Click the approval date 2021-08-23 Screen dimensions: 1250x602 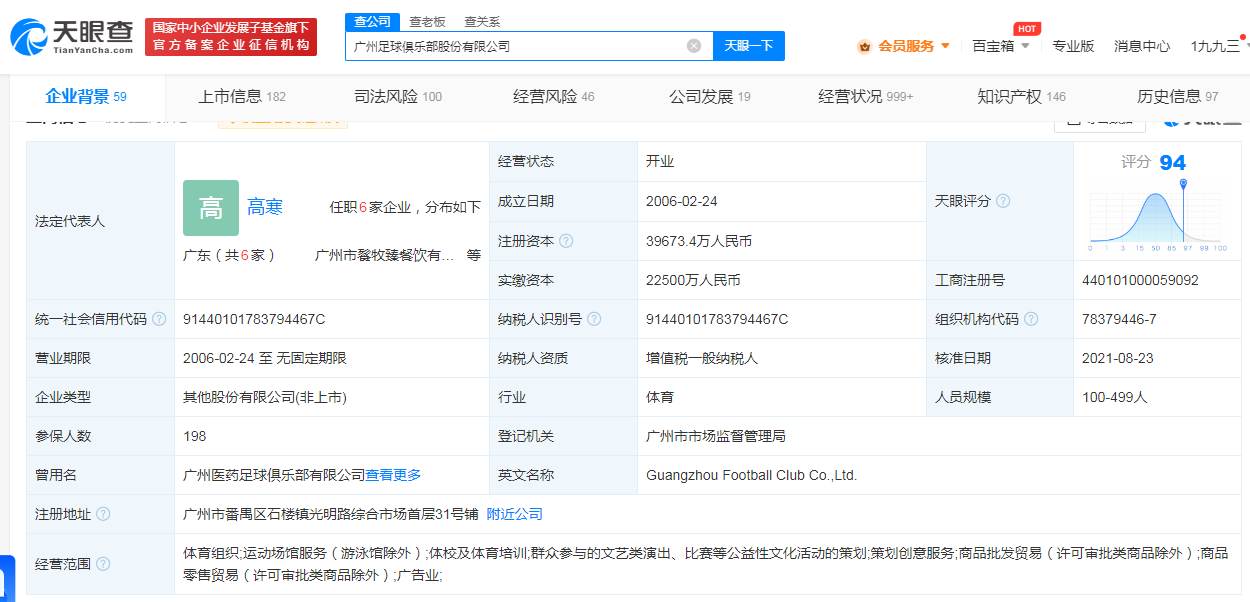[x=1118, y=358]
